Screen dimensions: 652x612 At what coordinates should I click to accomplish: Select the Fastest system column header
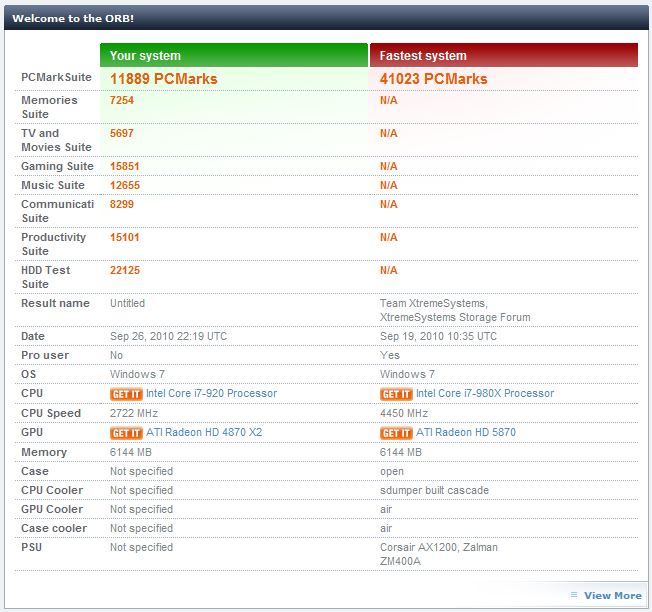click(x=504, y=55)
